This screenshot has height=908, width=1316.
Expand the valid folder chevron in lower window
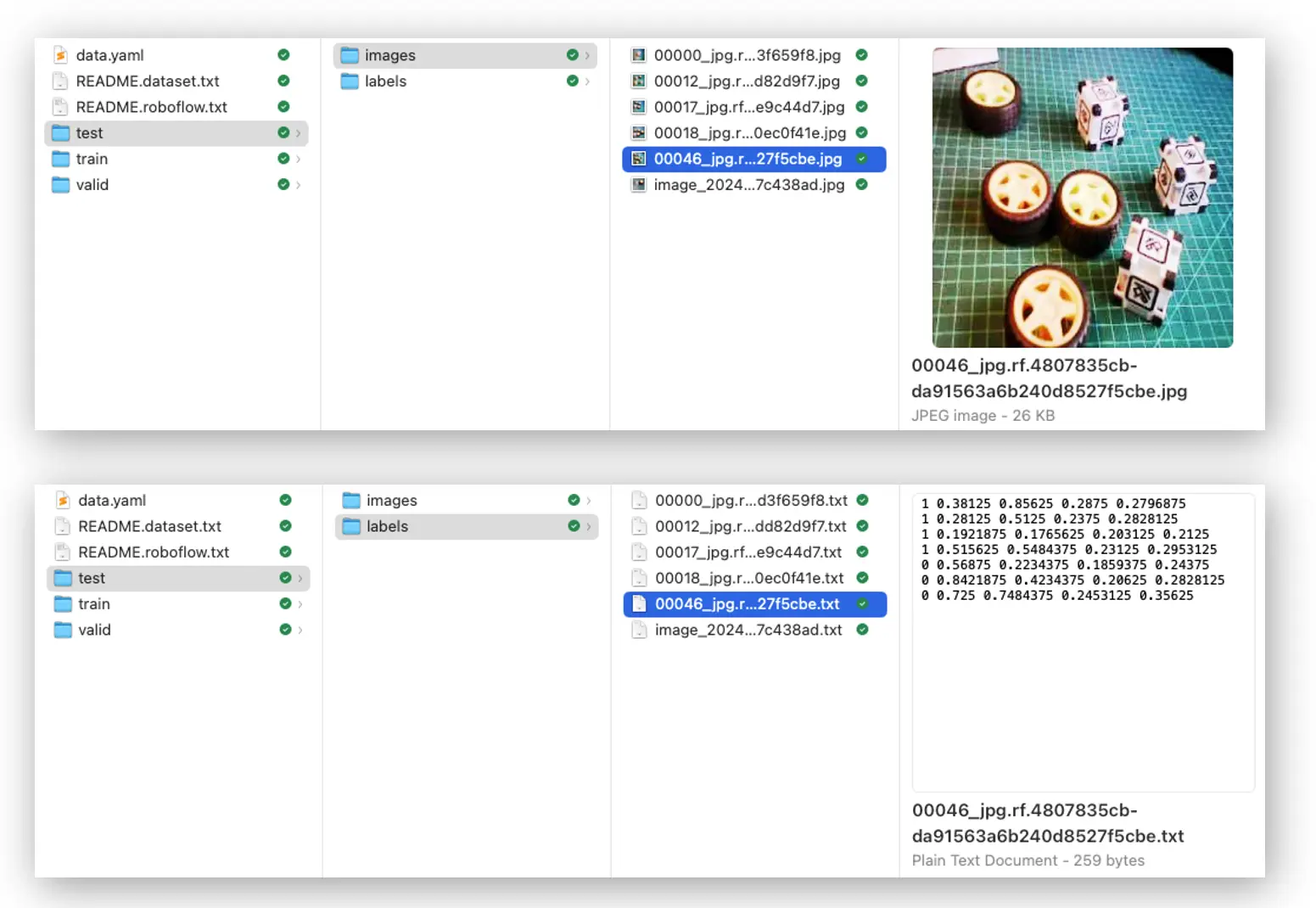click(x=300, y=631)
